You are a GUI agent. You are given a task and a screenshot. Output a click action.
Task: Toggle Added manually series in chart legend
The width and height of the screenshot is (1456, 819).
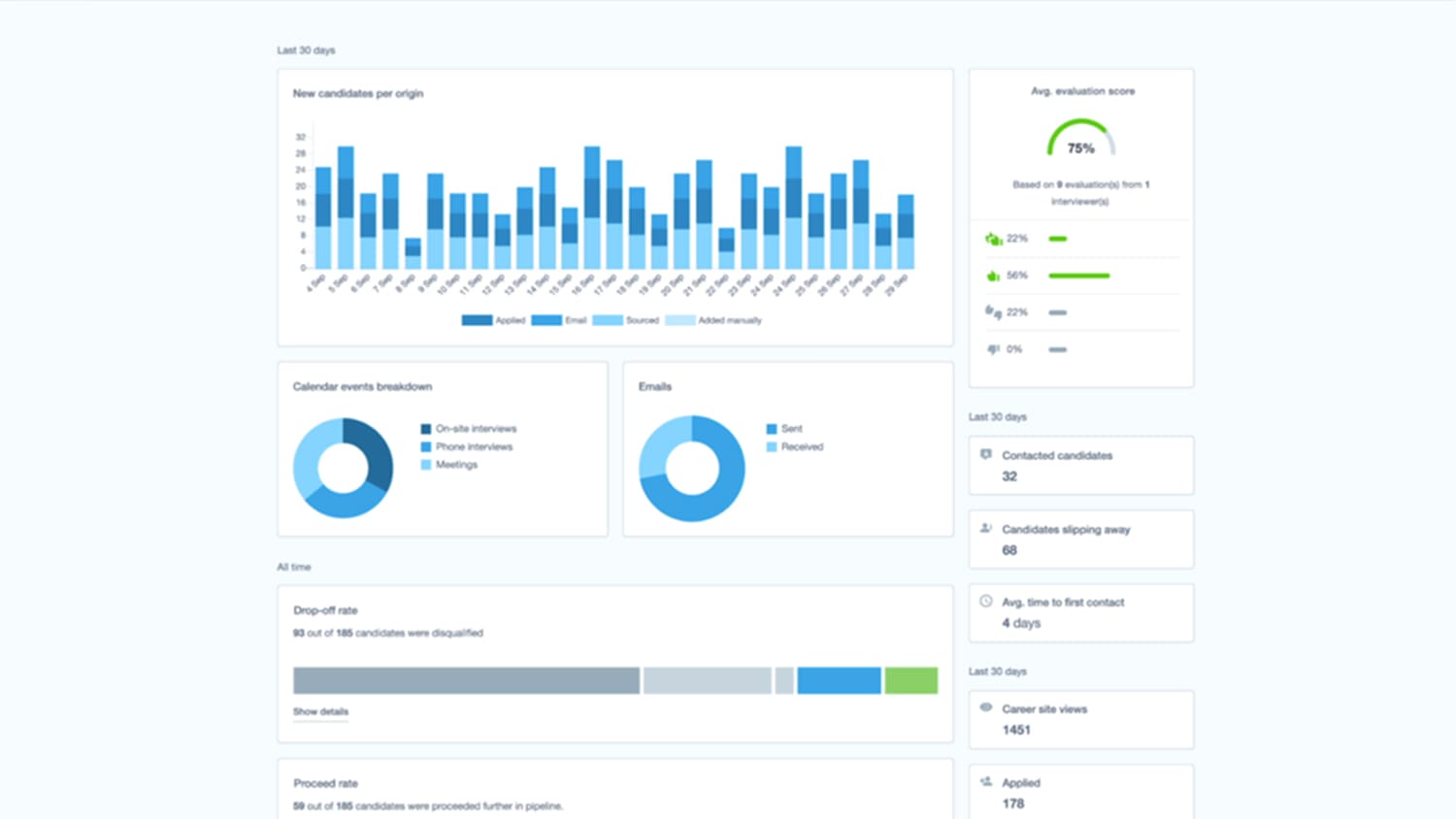pos(713,320)
